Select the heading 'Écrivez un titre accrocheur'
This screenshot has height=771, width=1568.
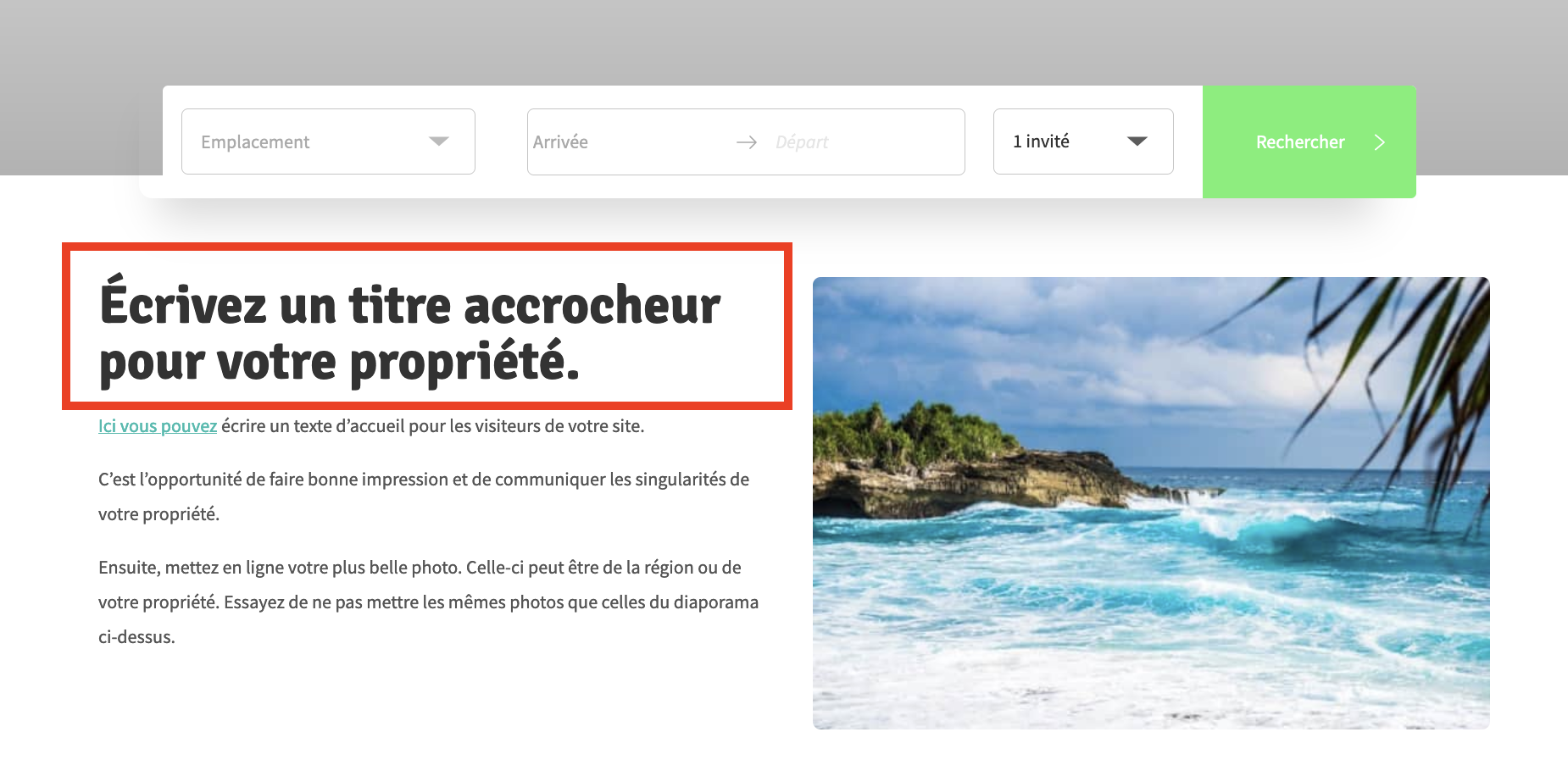pos(410,305)
